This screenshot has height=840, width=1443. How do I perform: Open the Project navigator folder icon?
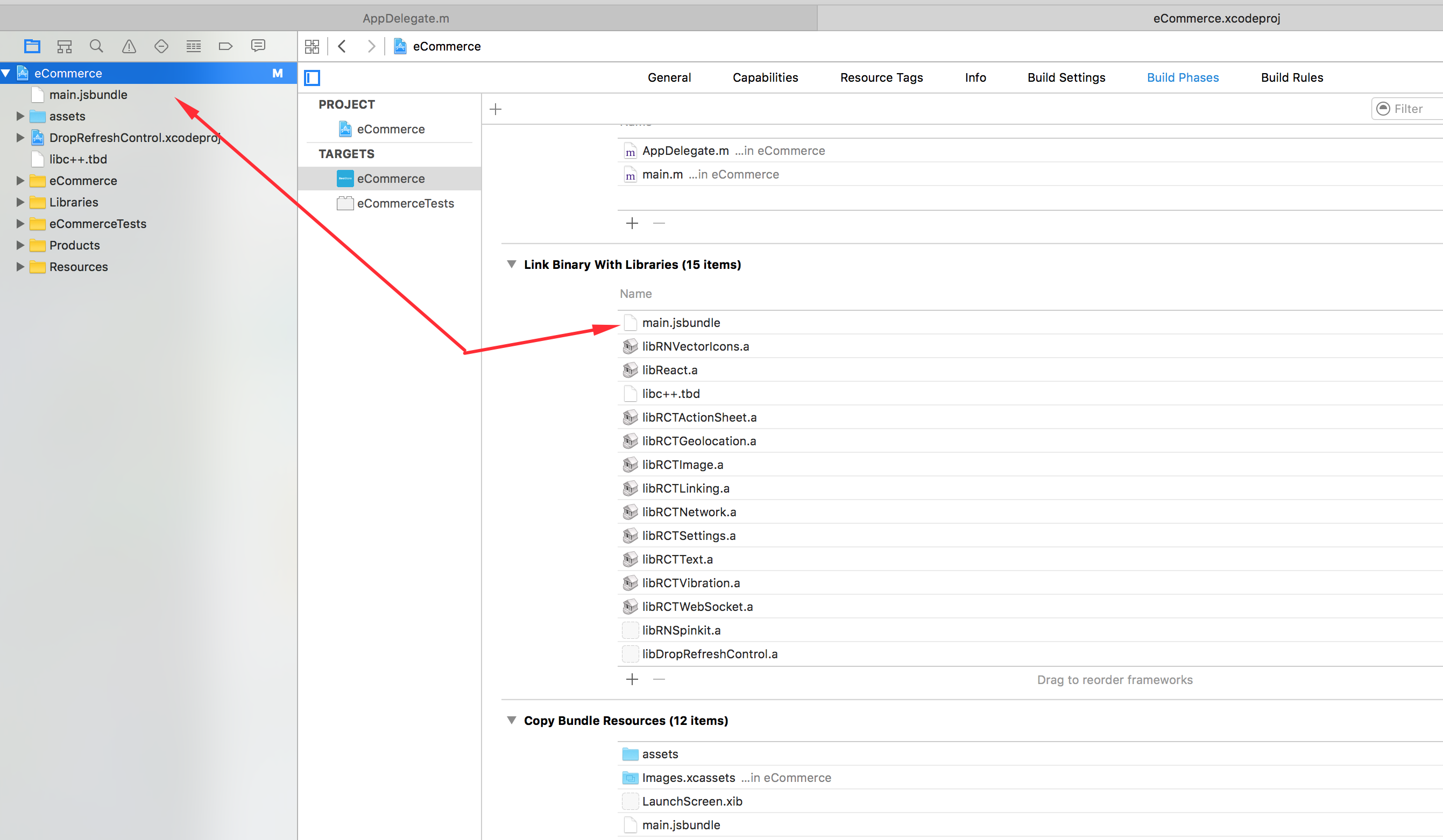click(32, 46)
